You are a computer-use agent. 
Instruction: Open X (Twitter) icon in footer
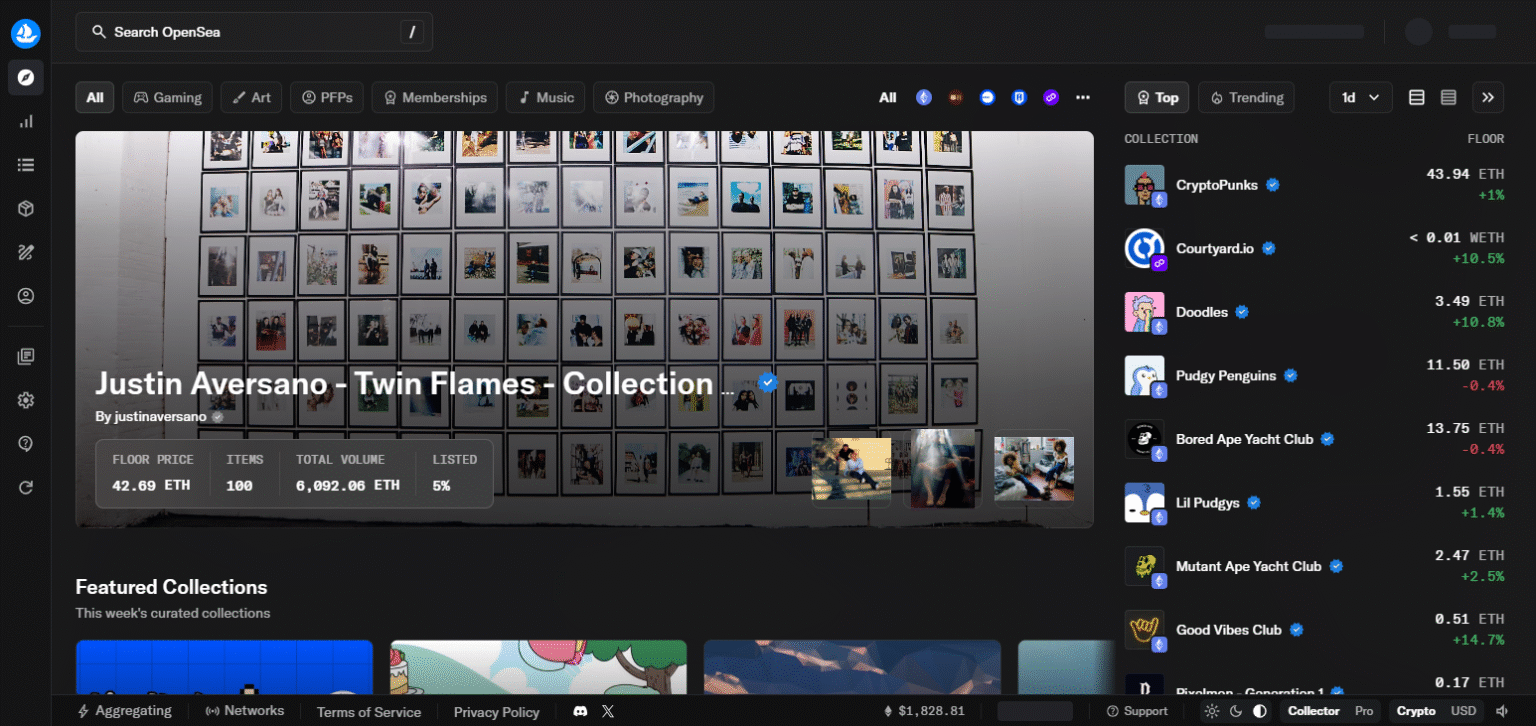pos(608,711)
